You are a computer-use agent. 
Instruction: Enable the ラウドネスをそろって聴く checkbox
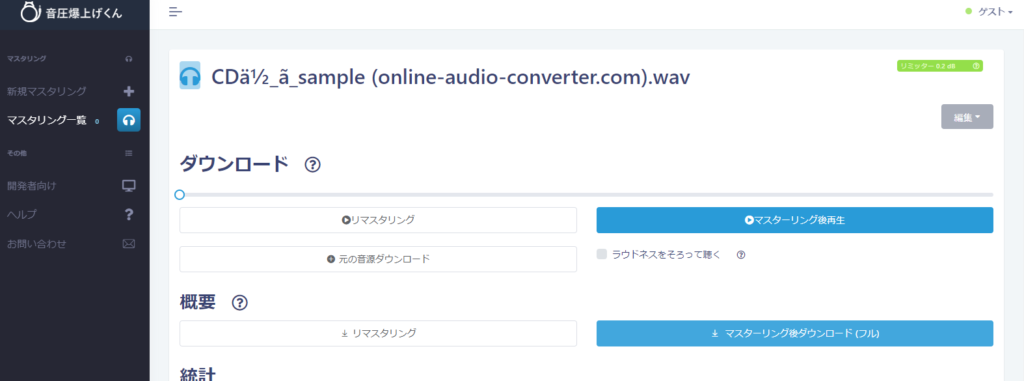(x=601, y=255)
